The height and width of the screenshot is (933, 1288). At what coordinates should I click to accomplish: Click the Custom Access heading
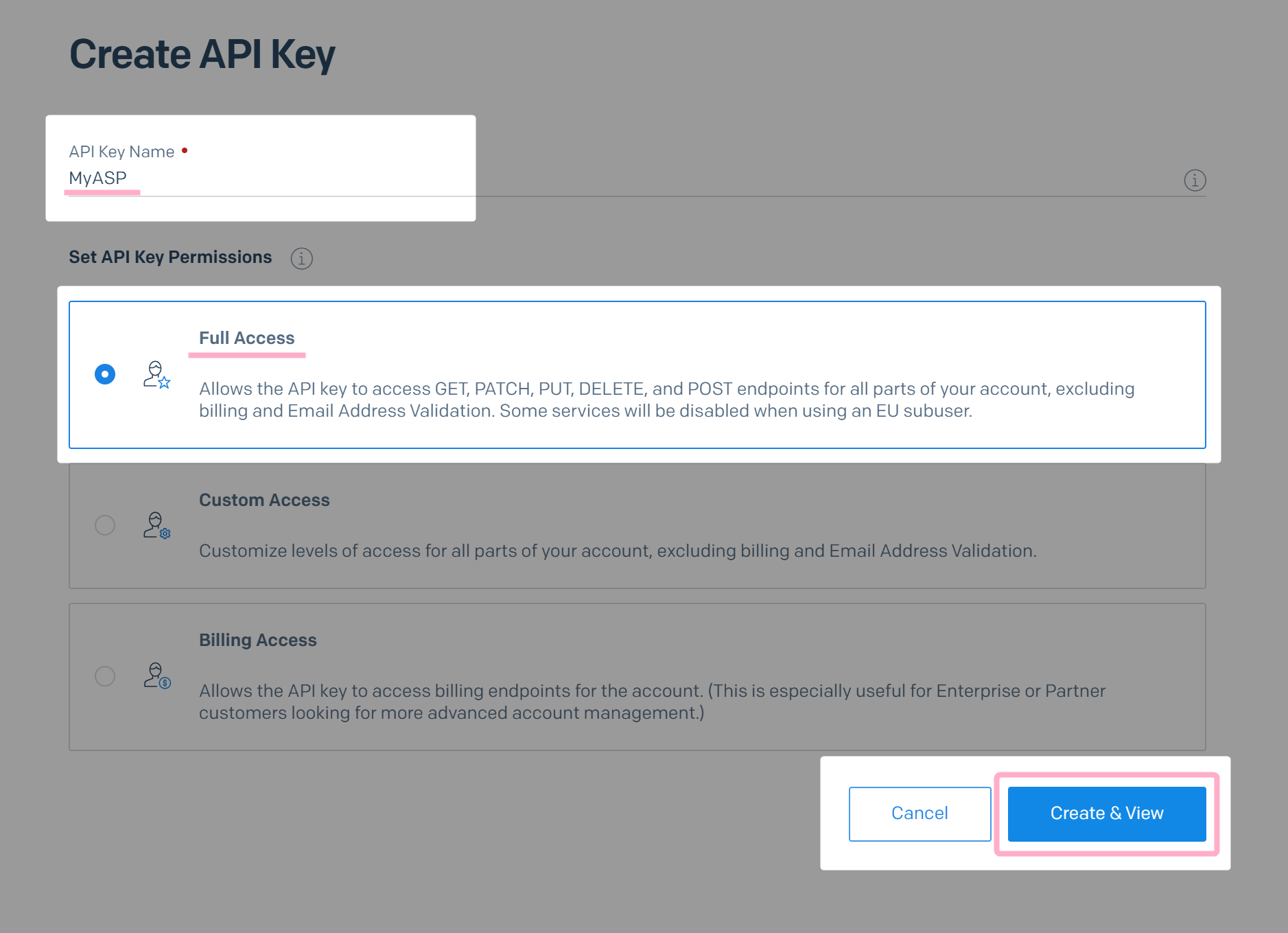(264, 500)
